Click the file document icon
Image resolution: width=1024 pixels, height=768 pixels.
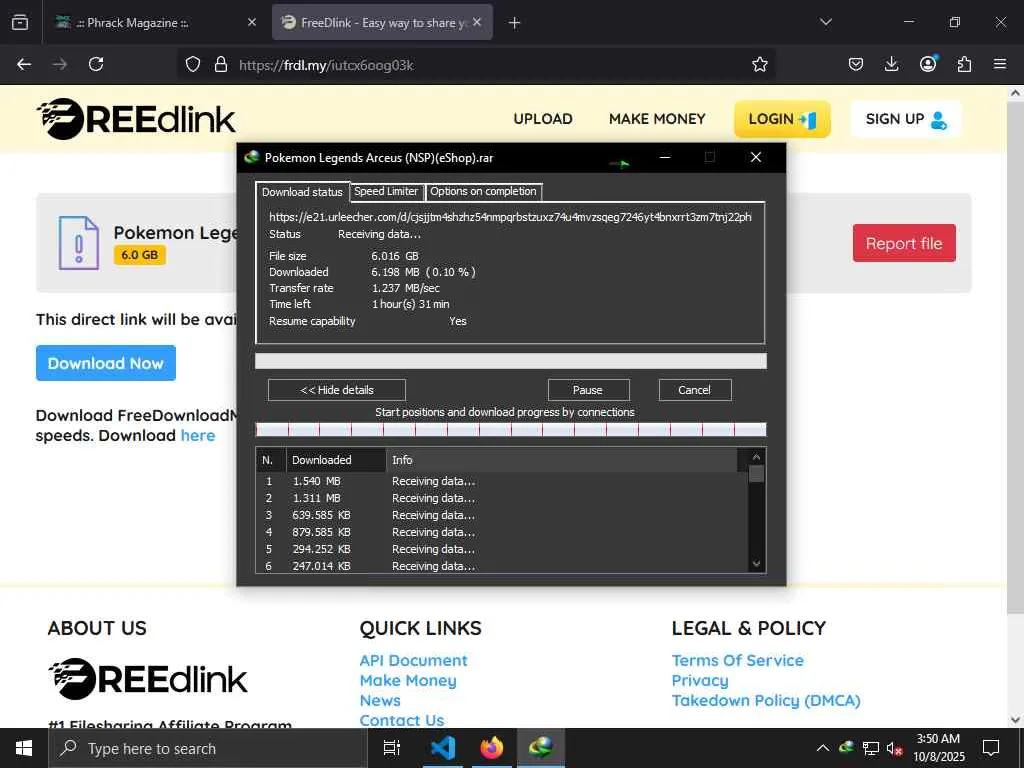pos(79,243)
